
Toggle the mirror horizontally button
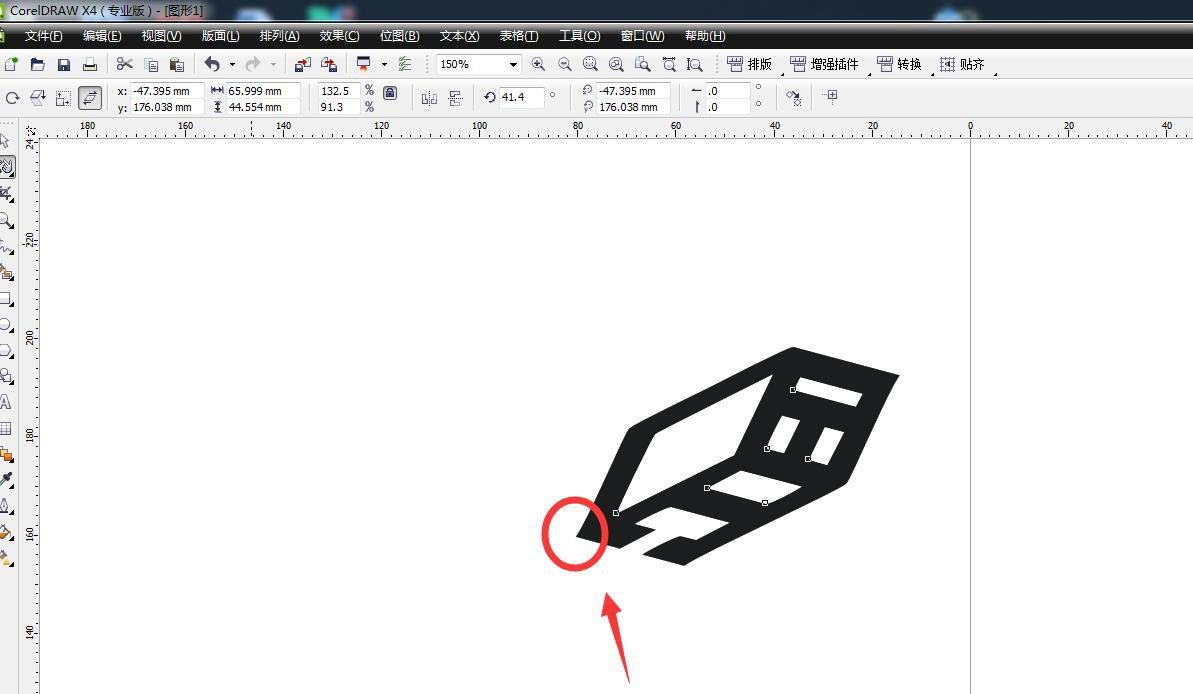click(429, 98)
